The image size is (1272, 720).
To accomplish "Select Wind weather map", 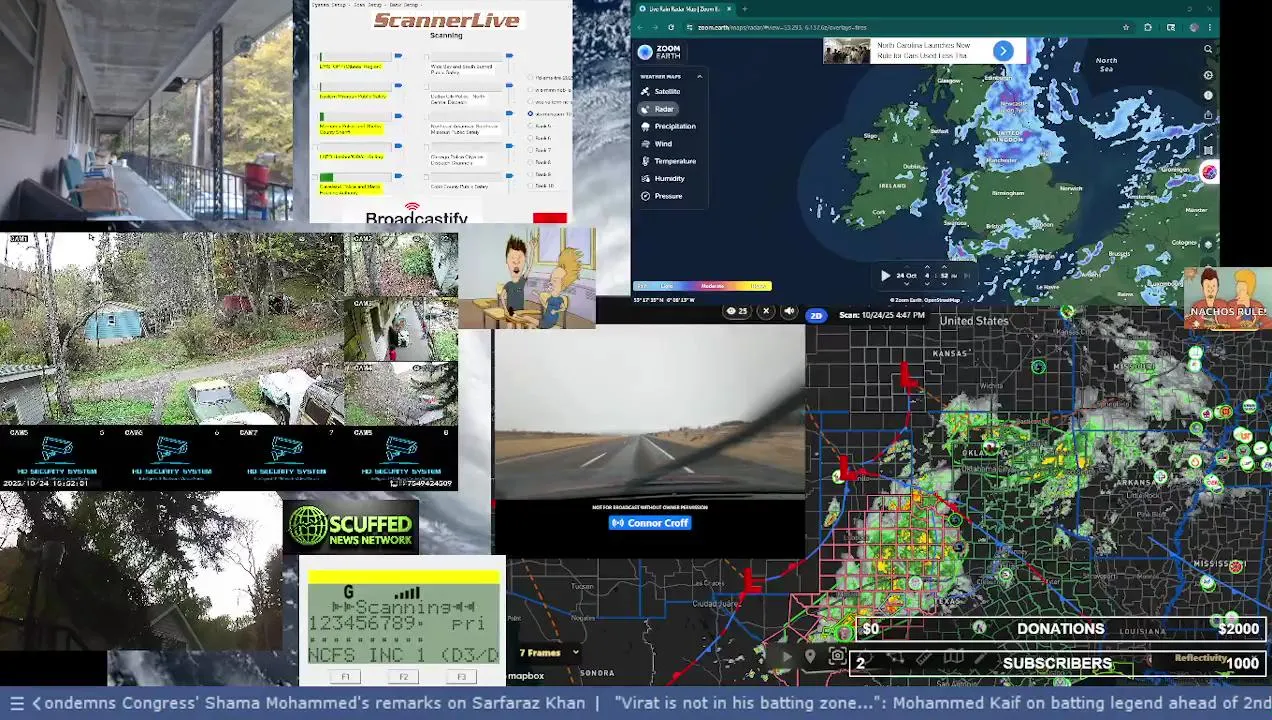I will [656, 144].
